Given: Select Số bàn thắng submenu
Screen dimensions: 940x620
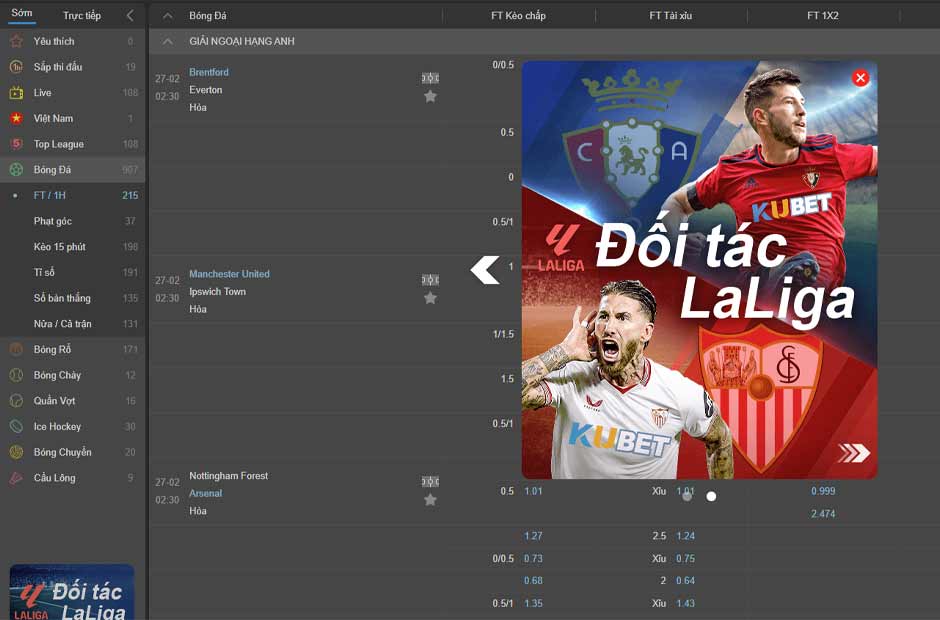Looking at the screenshot, I should 62,298.
